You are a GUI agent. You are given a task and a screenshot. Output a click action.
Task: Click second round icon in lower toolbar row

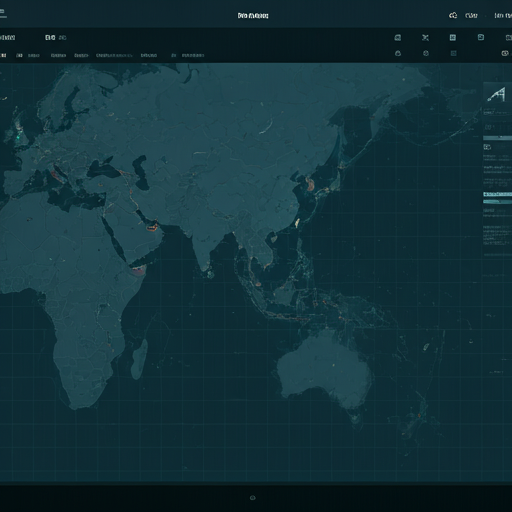(x=426, y=53)
